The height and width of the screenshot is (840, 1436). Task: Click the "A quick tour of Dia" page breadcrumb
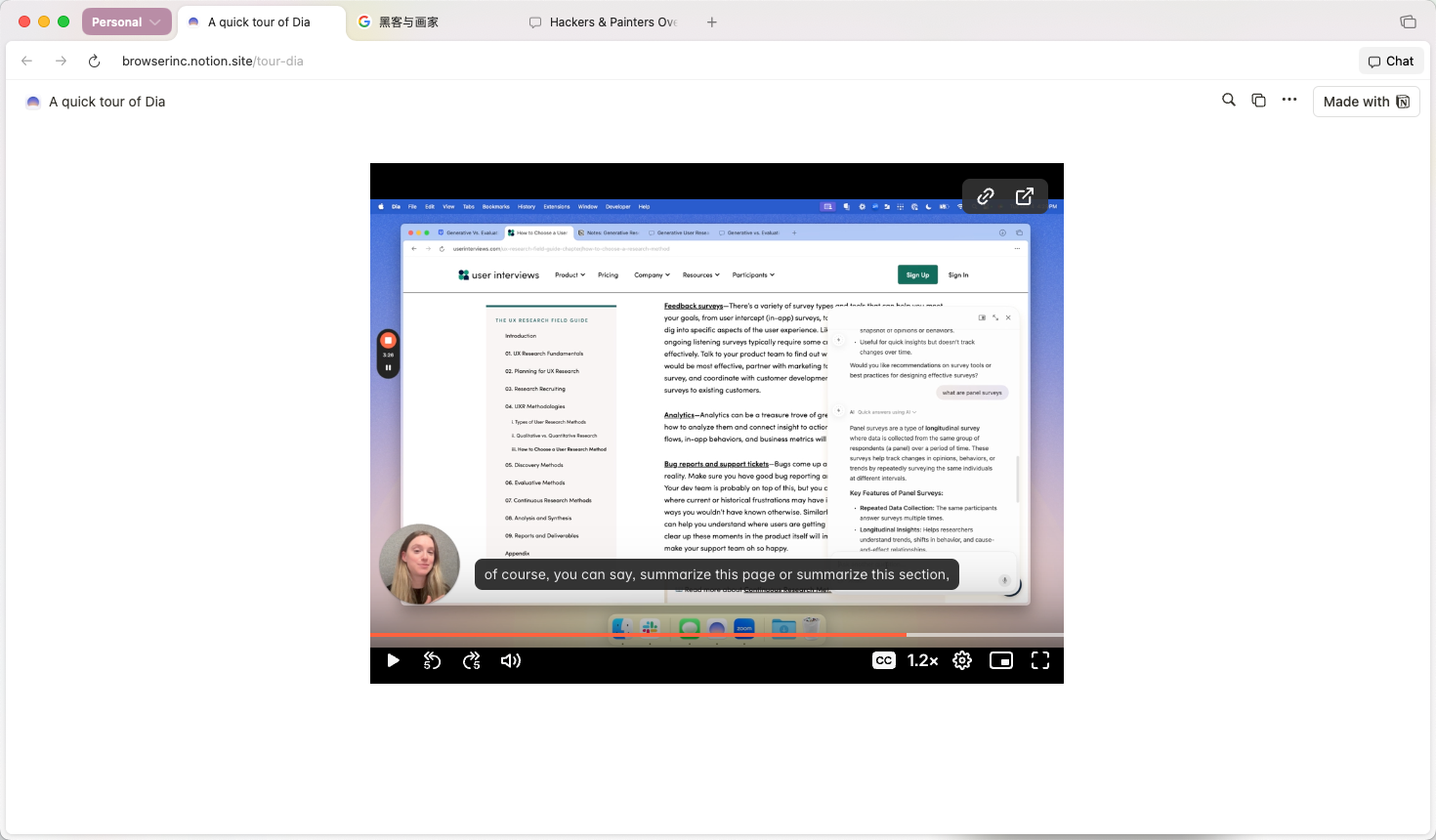(96, 102)
